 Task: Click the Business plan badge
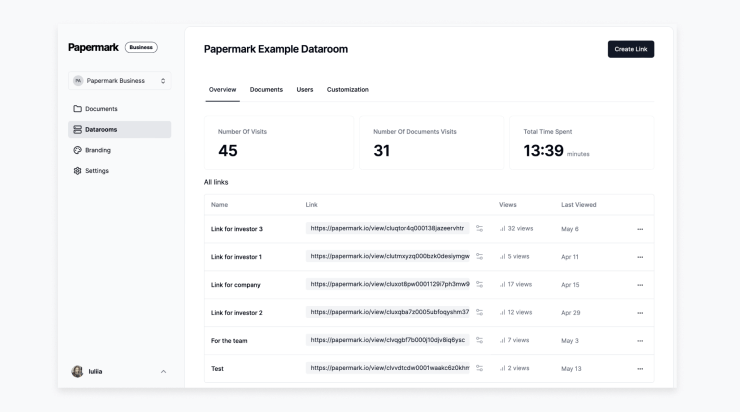(x=141, y=47)
